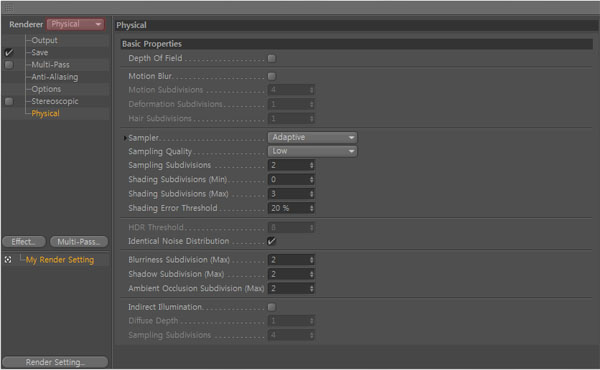Enable the Multi-Pass checkbox

[9, 65]
